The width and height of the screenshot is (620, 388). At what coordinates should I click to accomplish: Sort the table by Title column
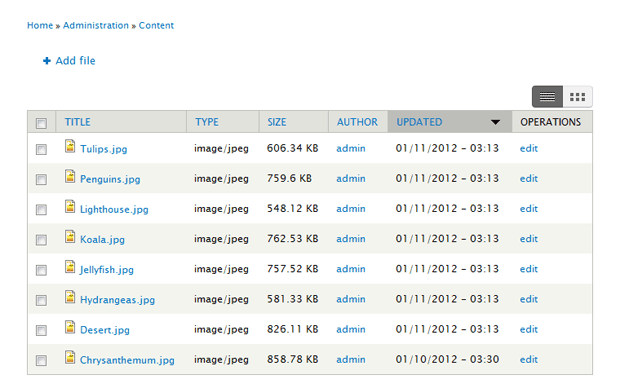(x=78, y=122)
